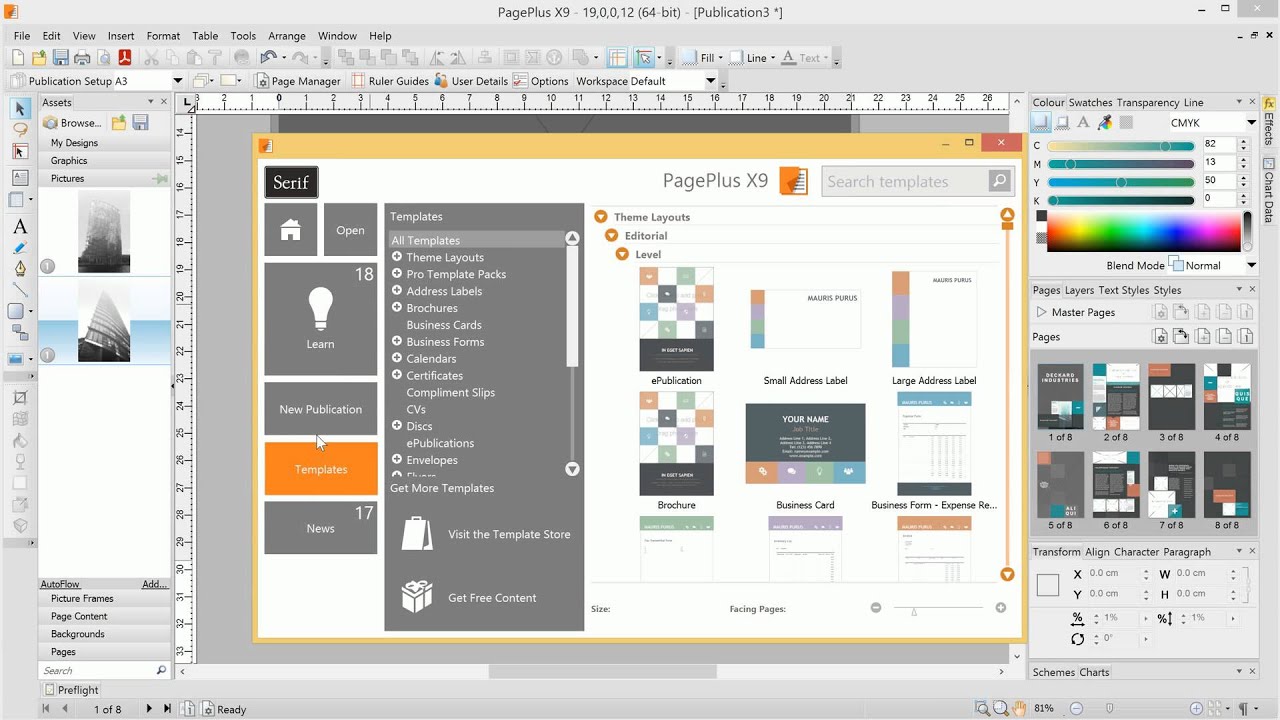Click the Crop tool in the left toolbar
This screenshot has width=1280, height=720.
20,397
